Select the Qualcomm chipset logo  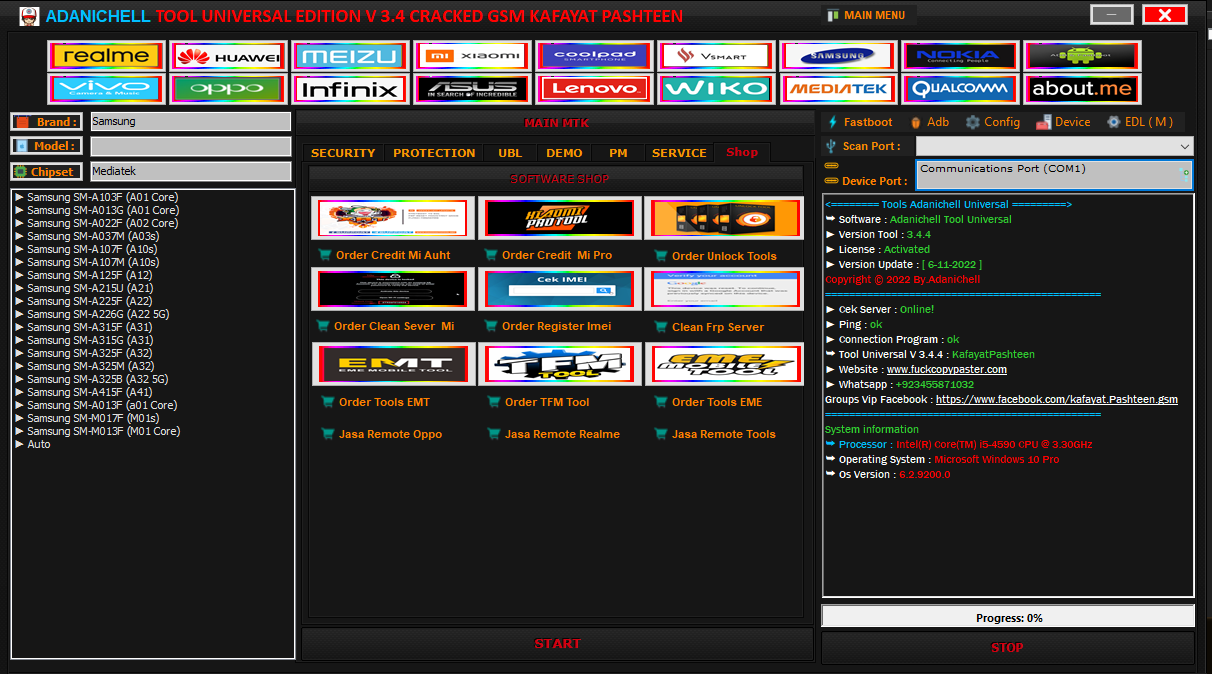960,89
